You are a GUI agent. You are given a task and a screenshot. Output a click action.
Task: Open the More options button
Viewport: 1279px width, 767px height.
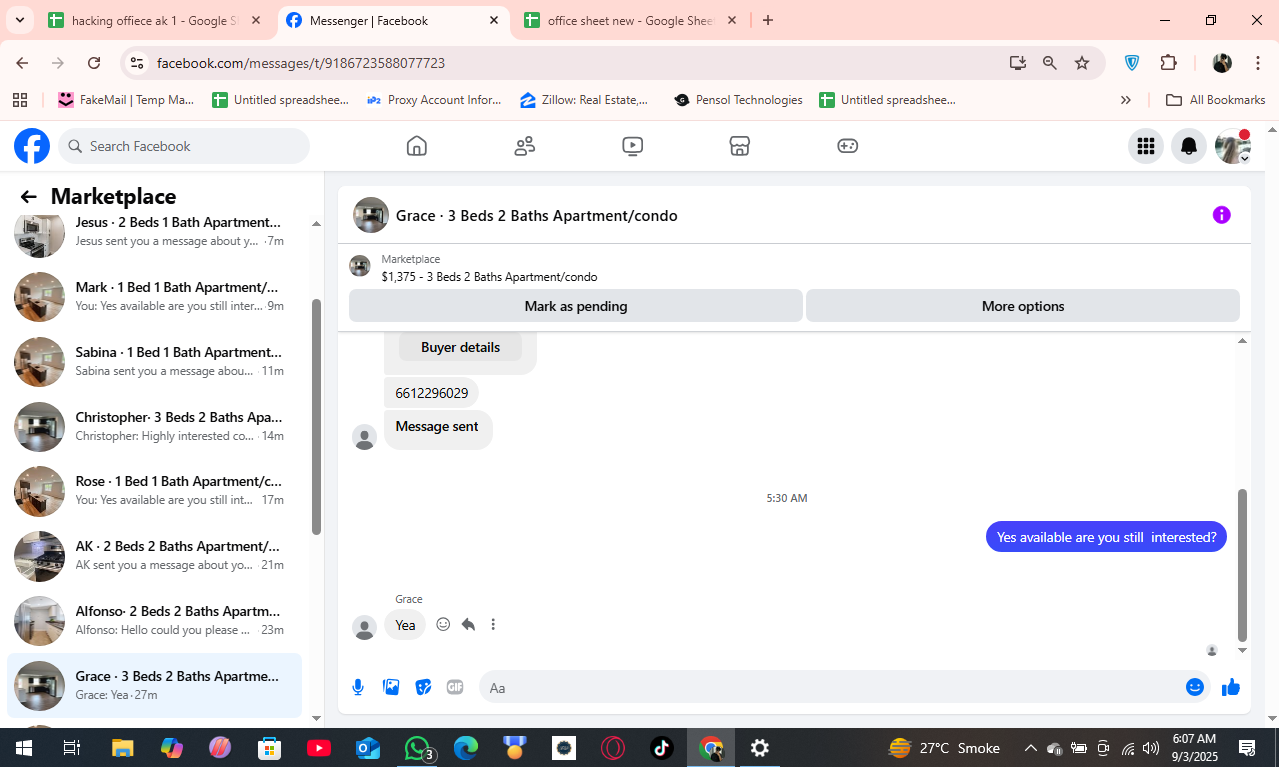click(x=1023, y=306)
